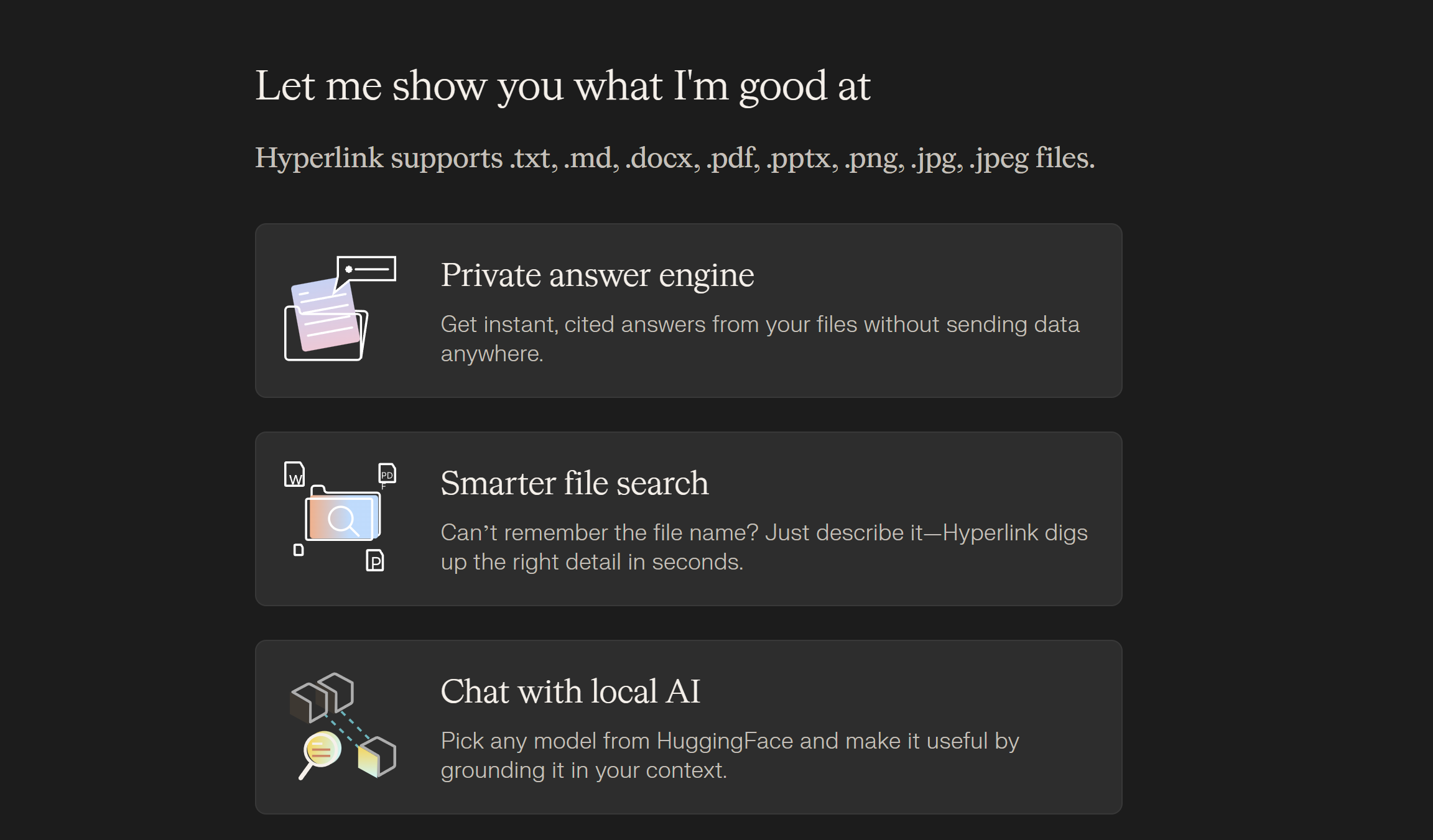Click the supported file types subtitle
This screenshot has width=1433, height=840.
[x=675, y=158]
